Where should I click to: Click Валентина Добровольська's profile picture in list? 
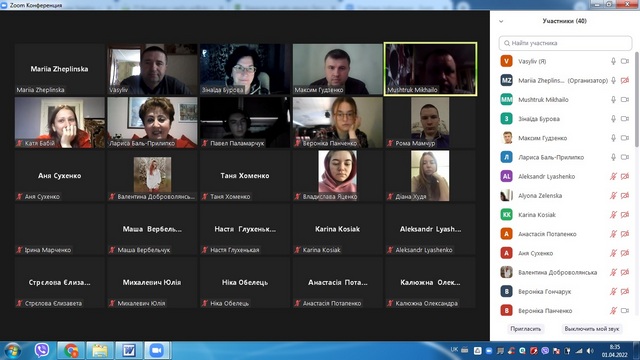(506, 272)
